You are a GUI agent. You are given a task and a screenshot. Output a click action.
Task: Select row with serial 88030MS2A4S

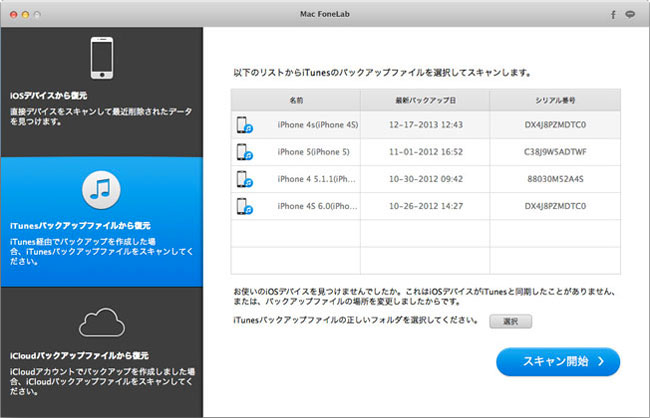tap(555, 179)
